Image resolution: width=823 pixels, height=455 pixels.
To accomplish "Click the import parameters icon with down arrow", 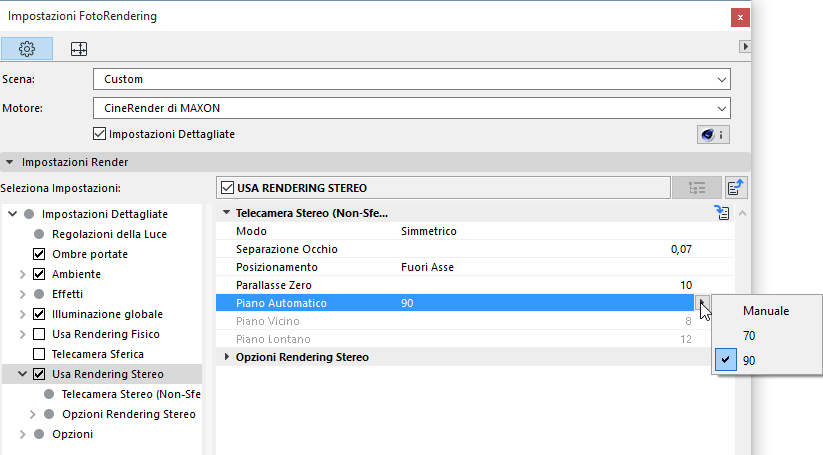I will tap(722, 213).
